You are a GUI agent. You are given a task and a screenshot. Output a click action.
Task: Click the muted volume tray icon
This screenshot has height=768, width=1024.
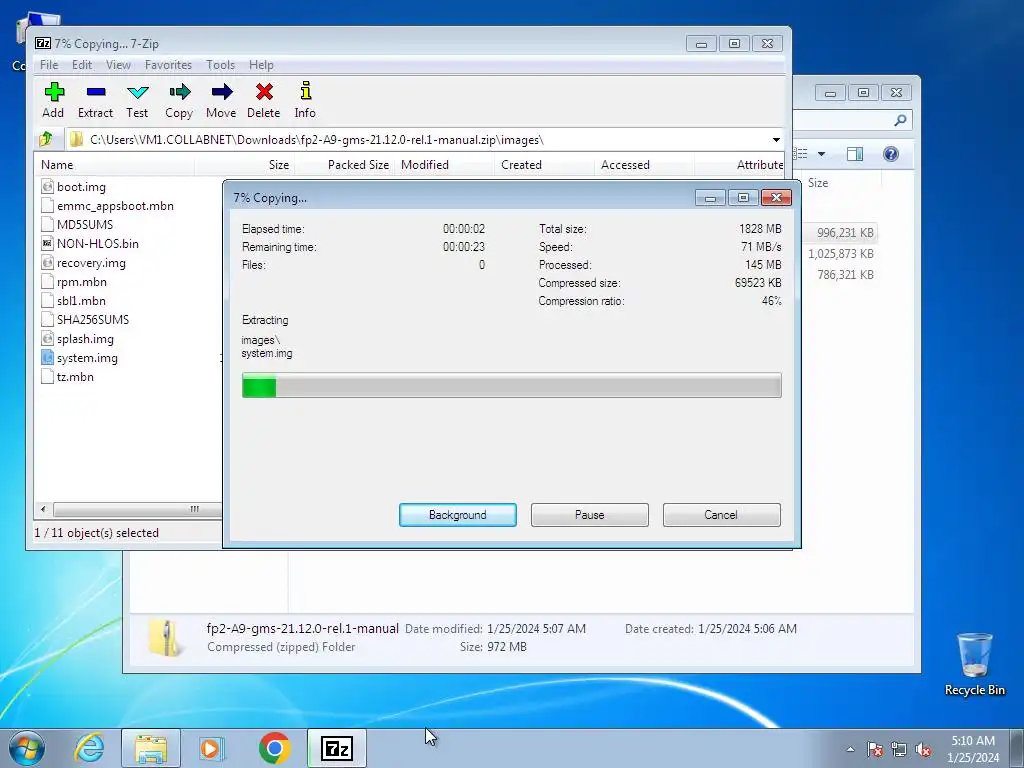point(923,749)
